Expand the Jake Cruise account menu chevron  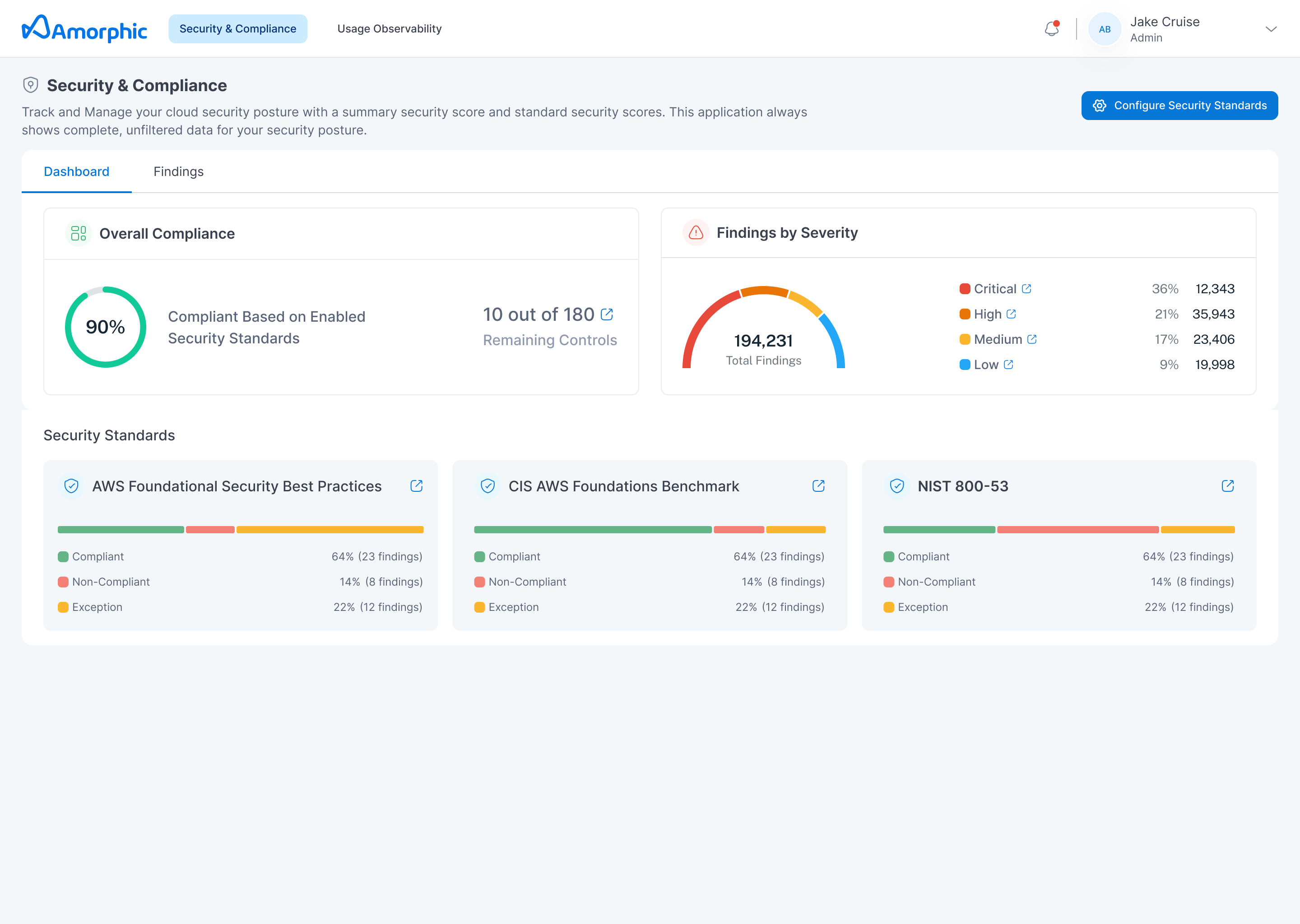click(1271, 29)
